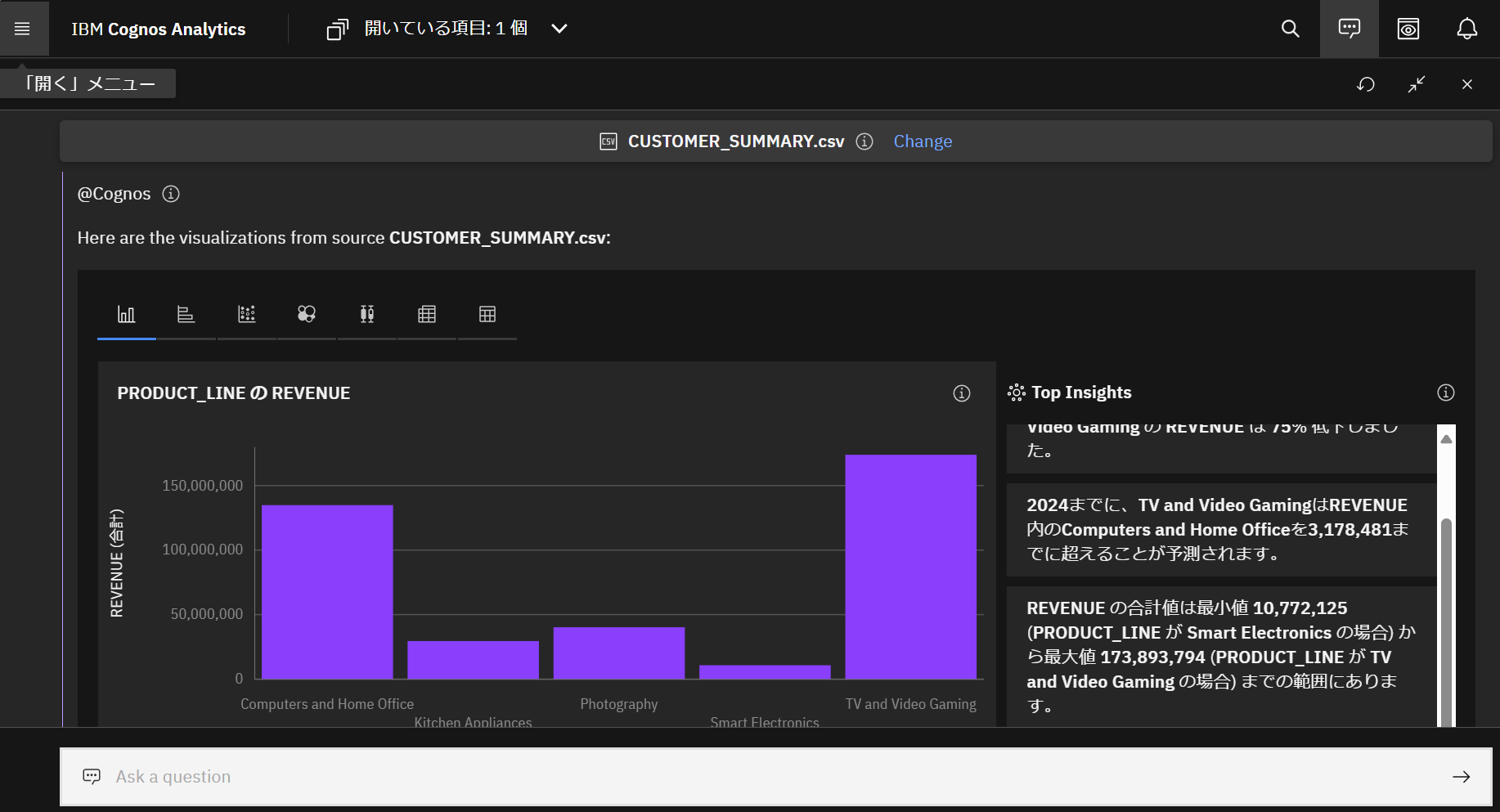The image size is (1500, 812).
Task: Open the notifications bell
Action: pos(1466,29)
